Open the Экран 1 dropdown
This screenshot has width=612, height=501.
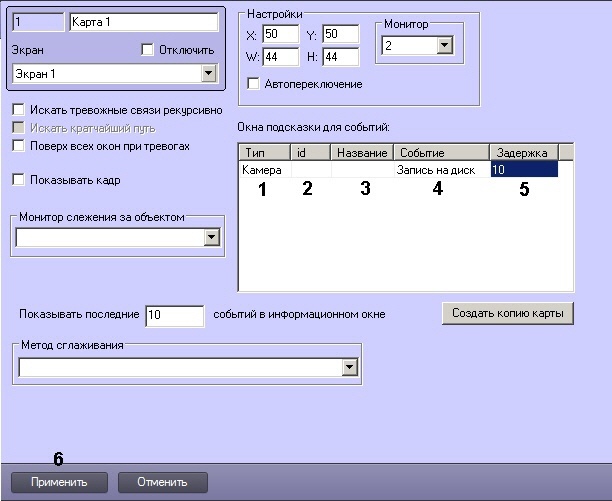[208, 73]
